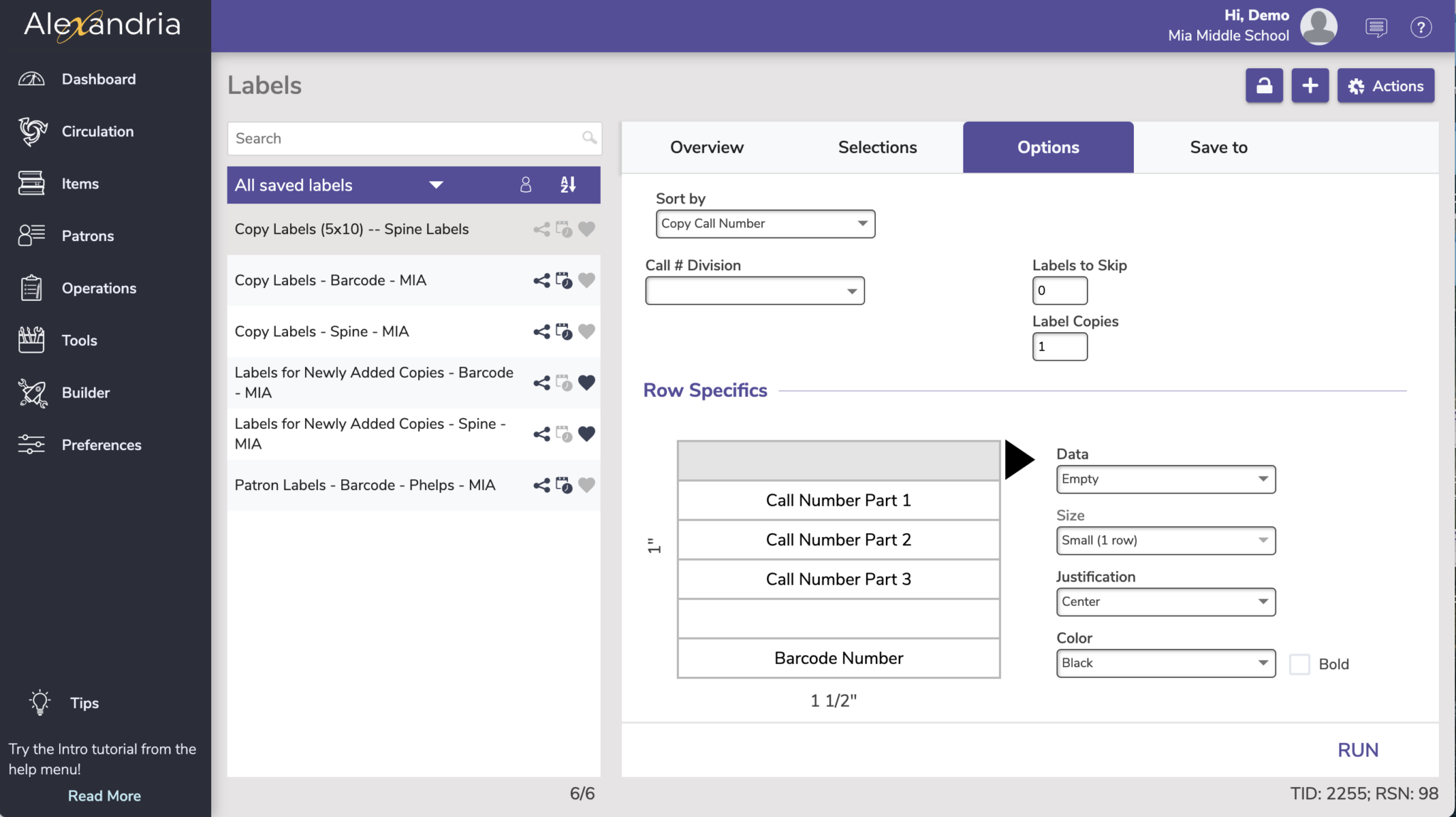Viewport: 1456px width, 817px height.
Task: Click the Labels to Skip input field
Action: click(x=1059, y=291)
